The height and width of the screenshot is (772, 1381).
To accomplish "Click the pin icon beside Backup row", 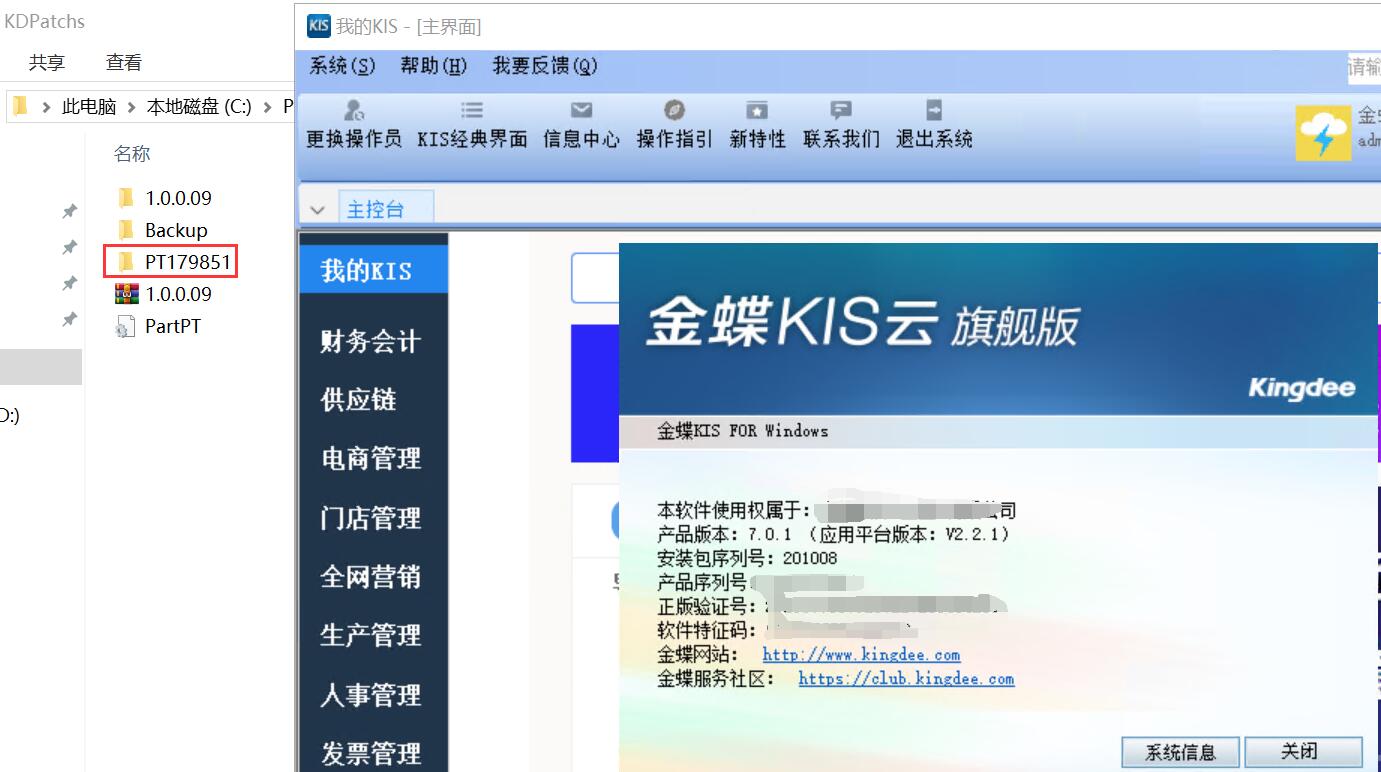I will click(69, 247).
